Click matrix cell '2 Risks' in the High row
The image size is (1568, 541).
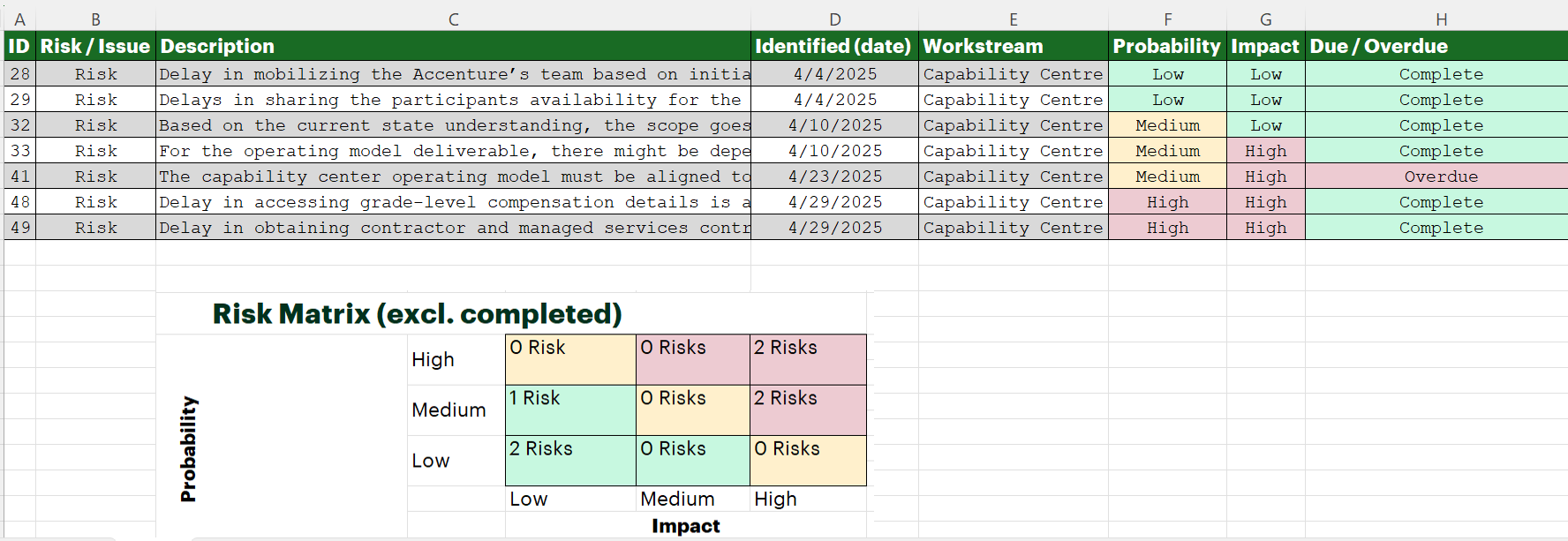pos(808,359)
